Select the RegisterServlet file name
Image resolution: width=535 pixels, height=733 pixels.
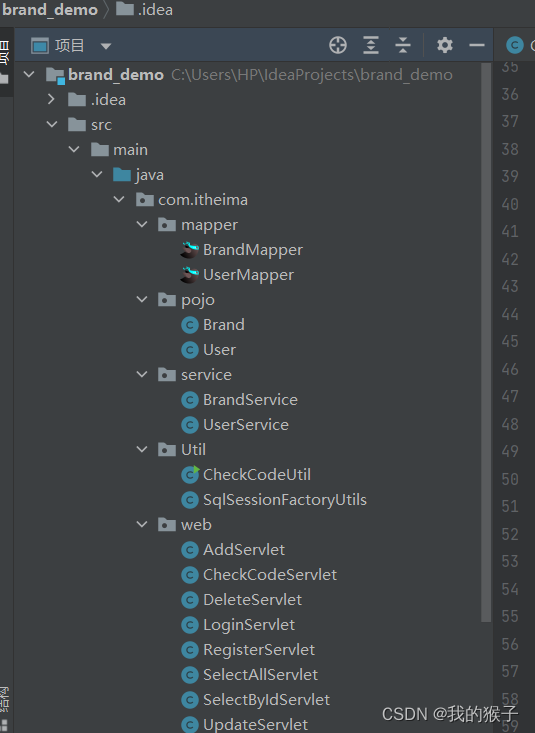click(259, 650)
